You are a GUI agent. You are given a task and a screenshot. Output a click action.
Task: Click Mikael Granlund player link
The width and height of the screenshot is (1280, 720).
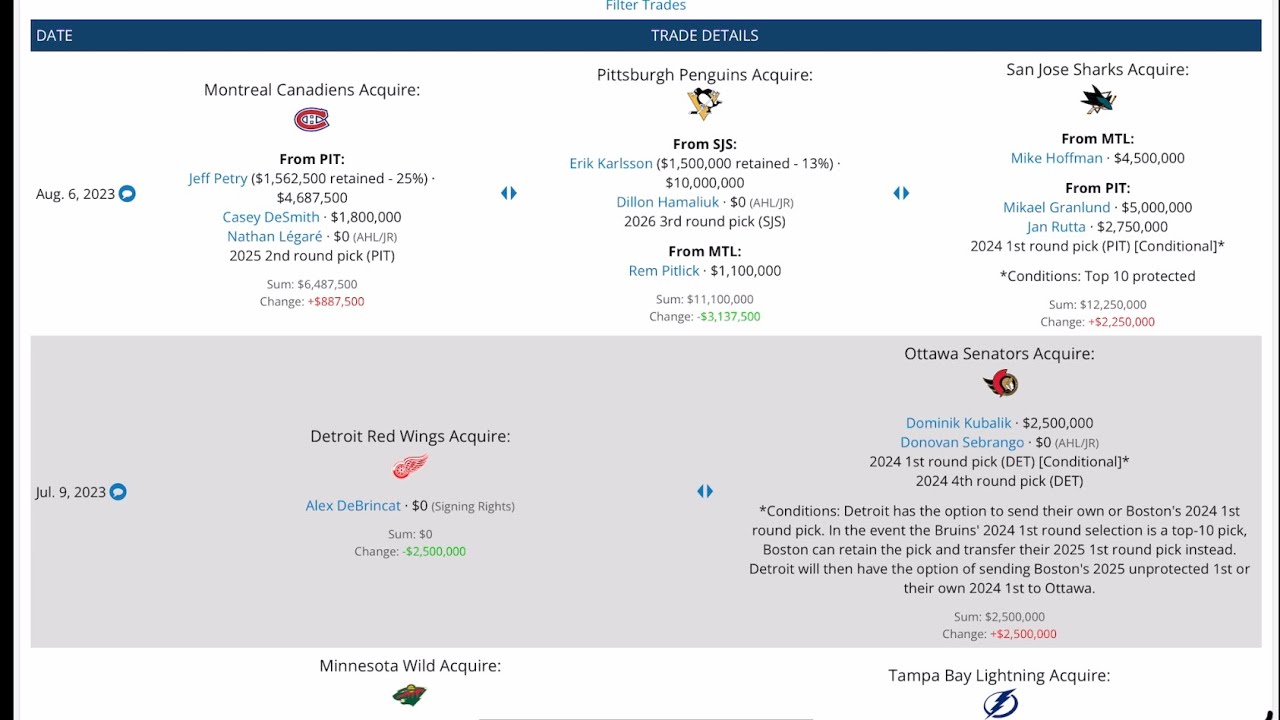pos(1056,207)
